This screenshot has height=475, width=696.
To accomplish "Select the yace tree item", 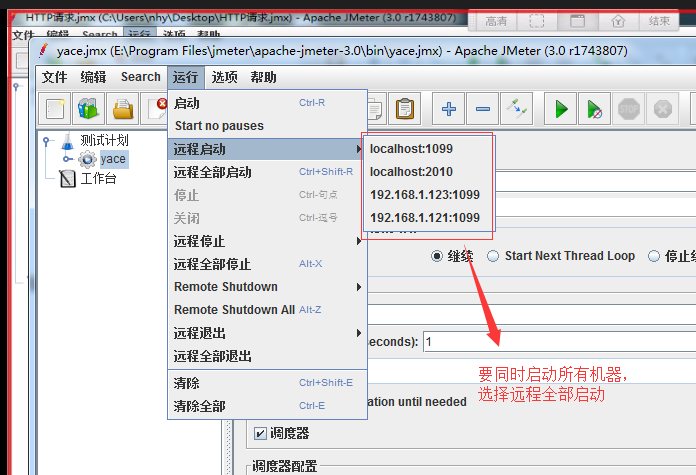I will tap(114, 159).
